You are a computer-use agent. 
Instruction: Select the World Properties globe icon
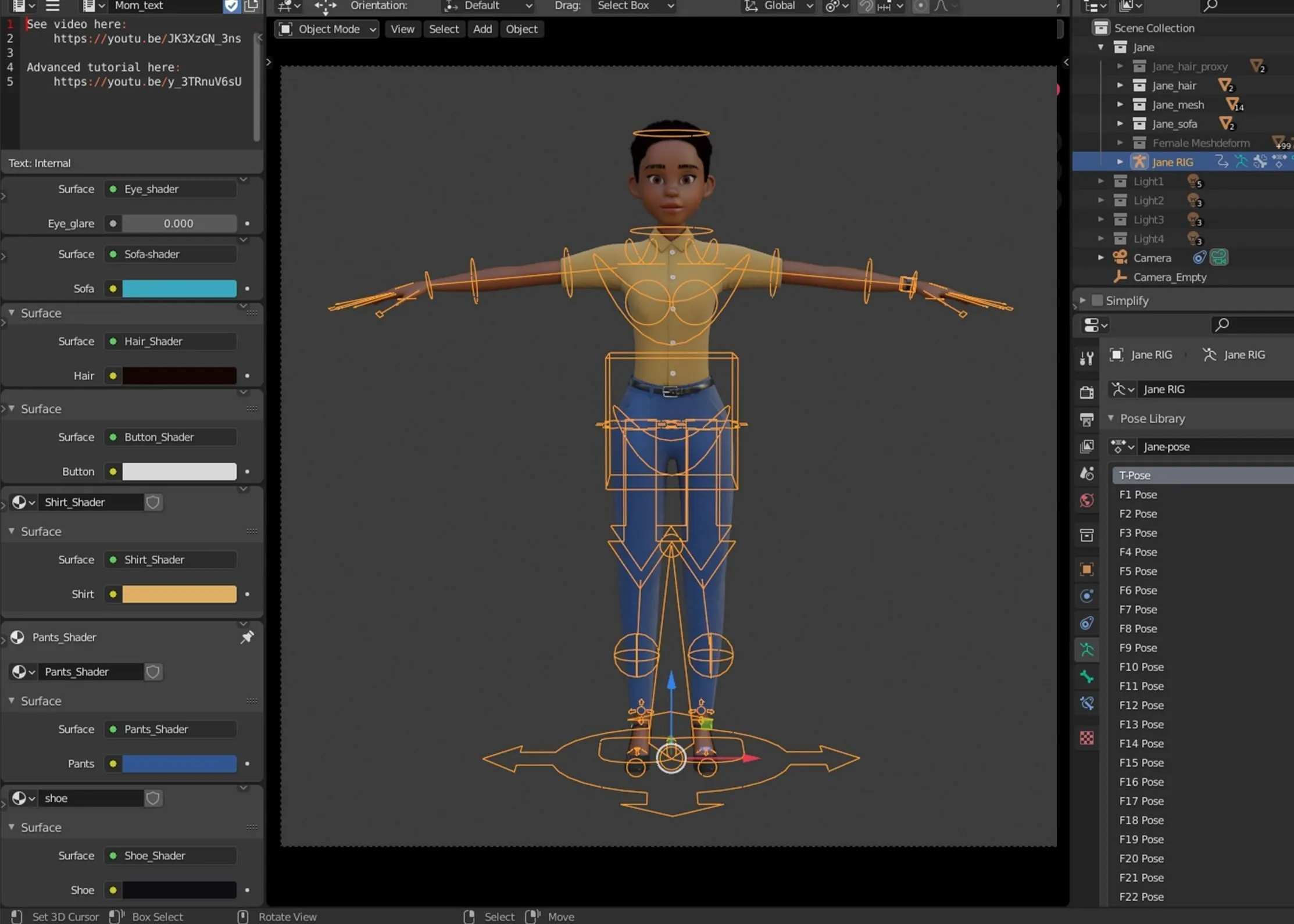1086,499
